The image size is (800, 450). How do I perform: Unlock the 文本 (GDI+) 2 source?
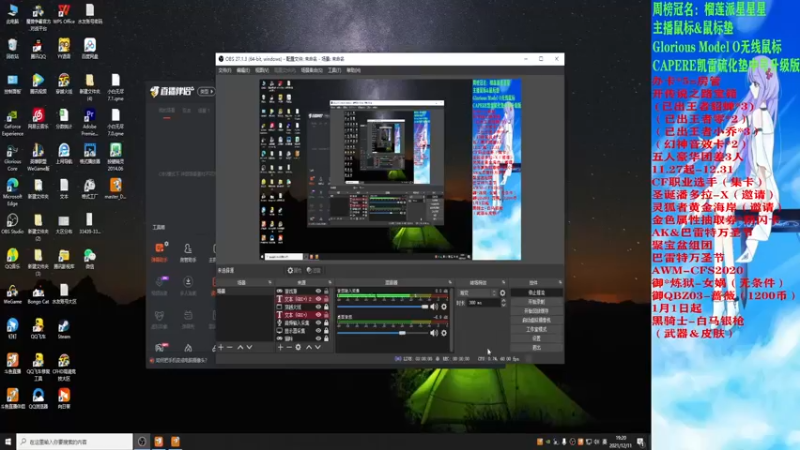tap(326, 299)
